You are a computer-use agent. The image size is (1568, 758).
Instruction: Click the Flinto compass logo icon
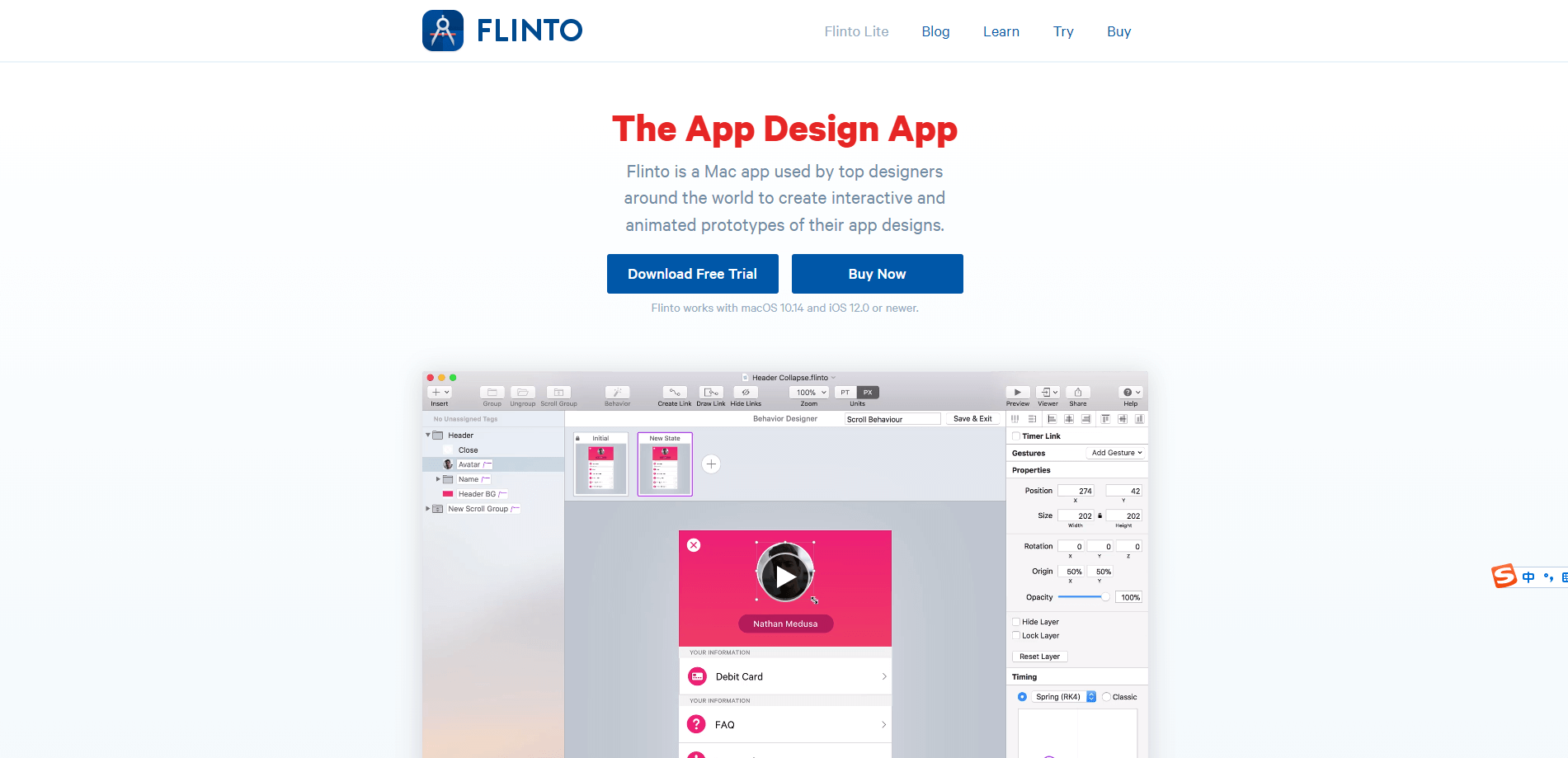443,31
